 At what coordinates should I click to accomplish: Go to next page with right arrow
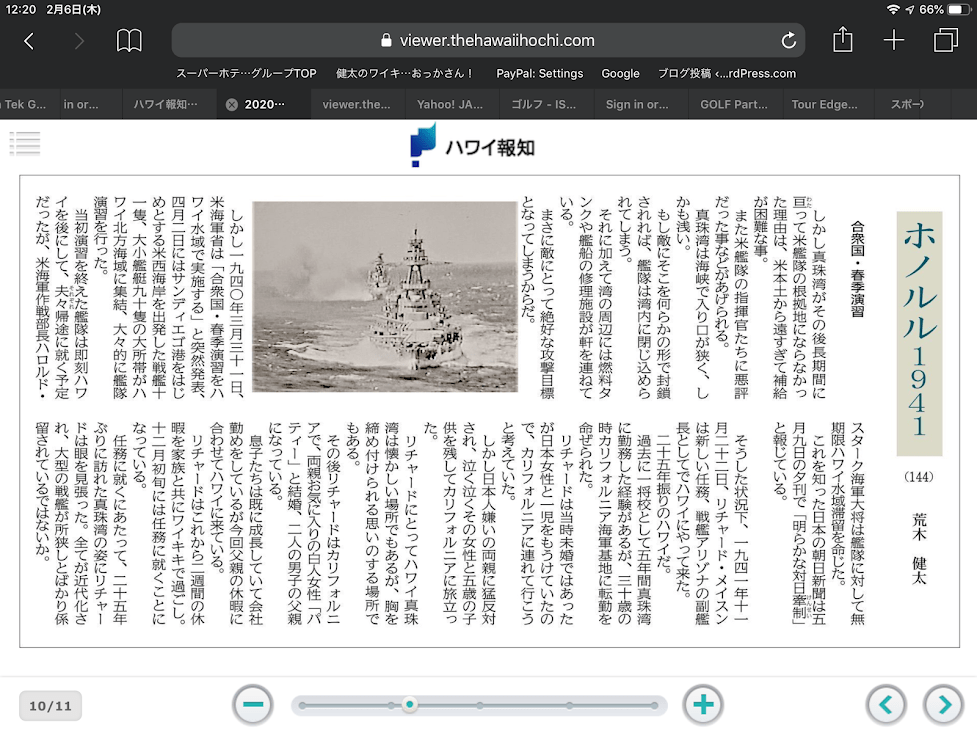point(944,705)
